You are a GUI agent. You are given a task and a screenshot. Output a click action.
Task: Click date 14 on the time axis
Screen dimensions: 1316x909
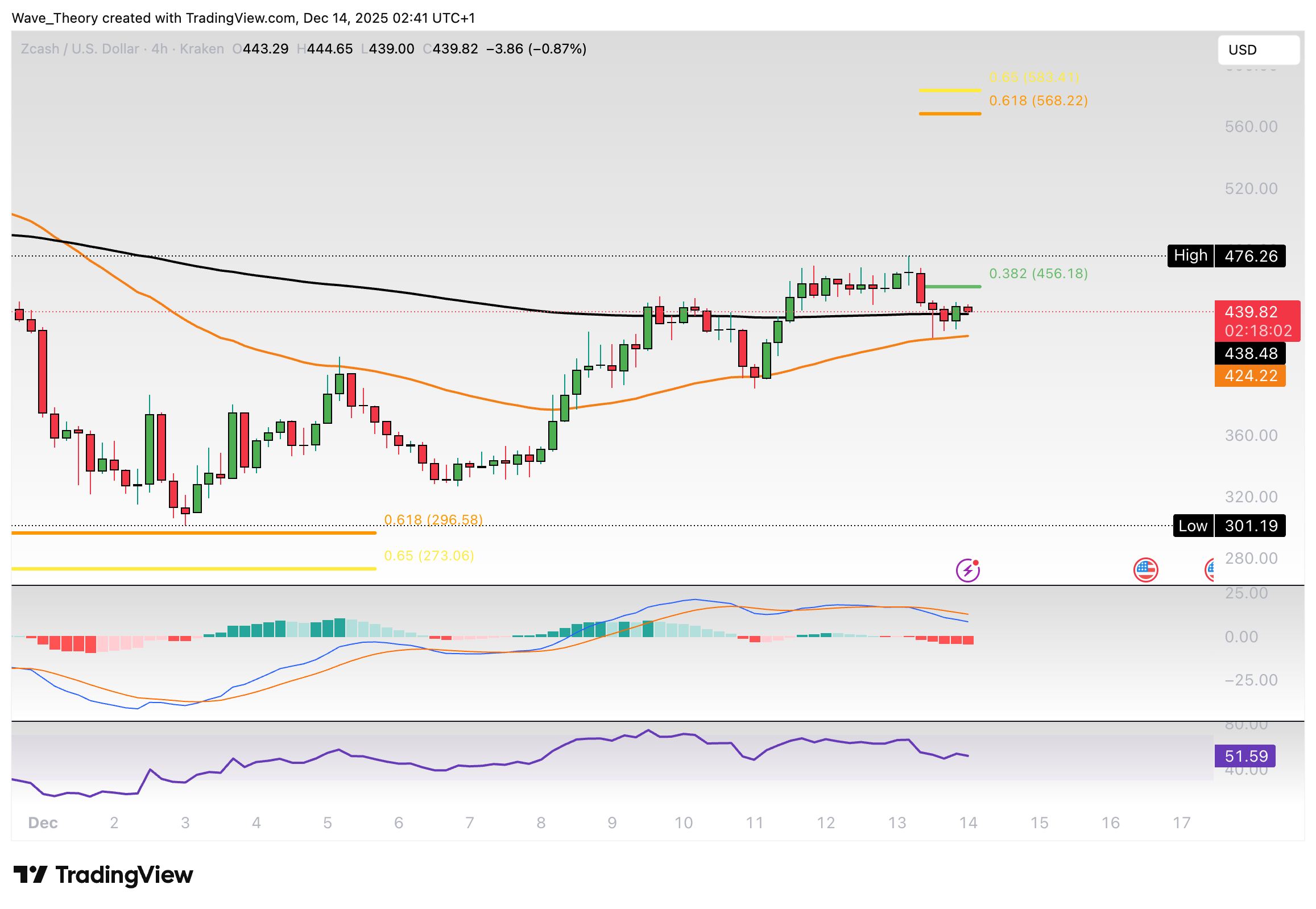coord(968,823)
